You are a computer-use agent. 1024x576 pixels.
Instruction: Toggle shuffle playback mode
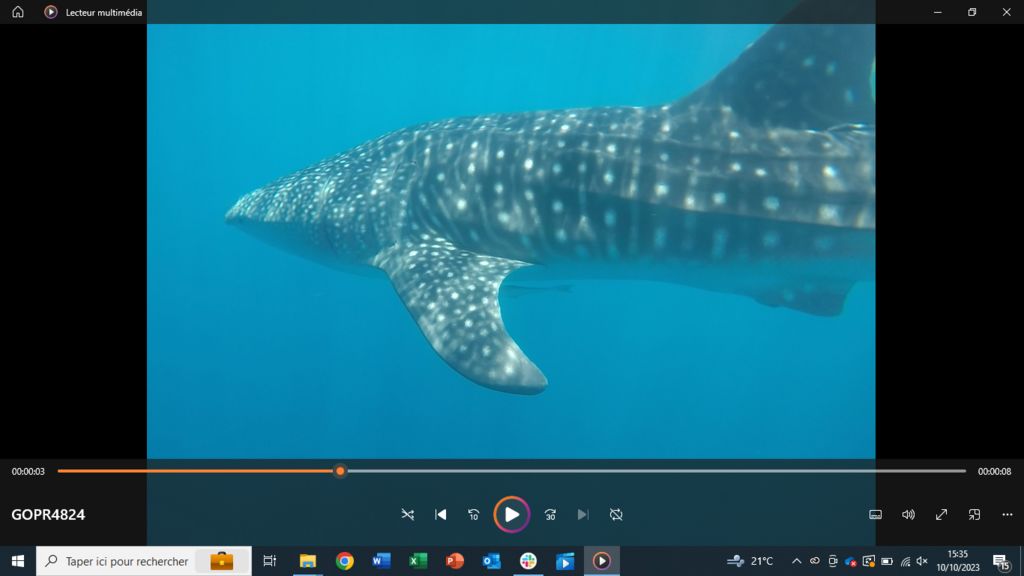[x=407, y=514]
